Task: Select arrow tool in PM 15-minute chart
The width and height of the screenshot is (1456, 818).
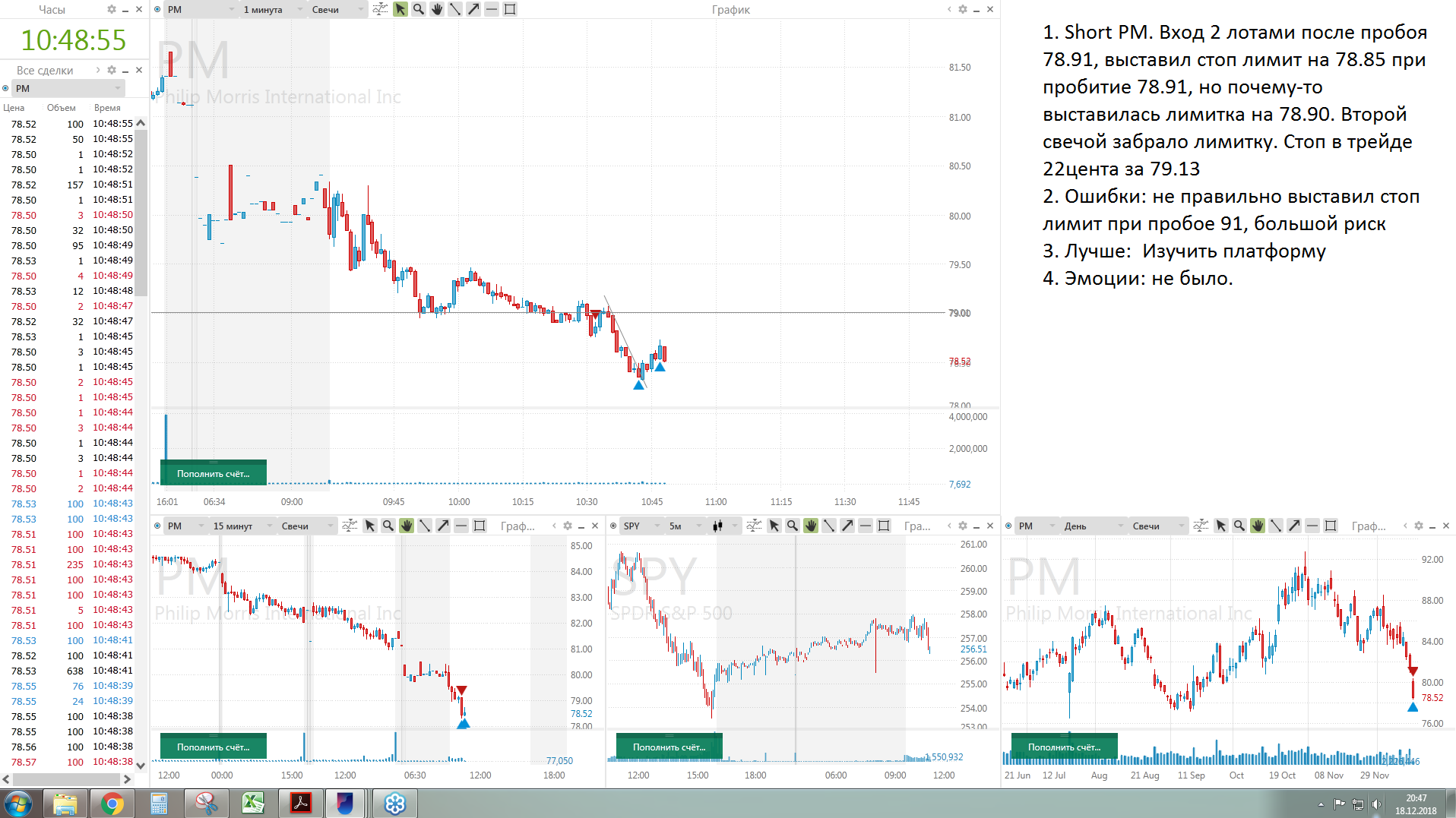Action: pyautogui.click(x=443, y=526)
